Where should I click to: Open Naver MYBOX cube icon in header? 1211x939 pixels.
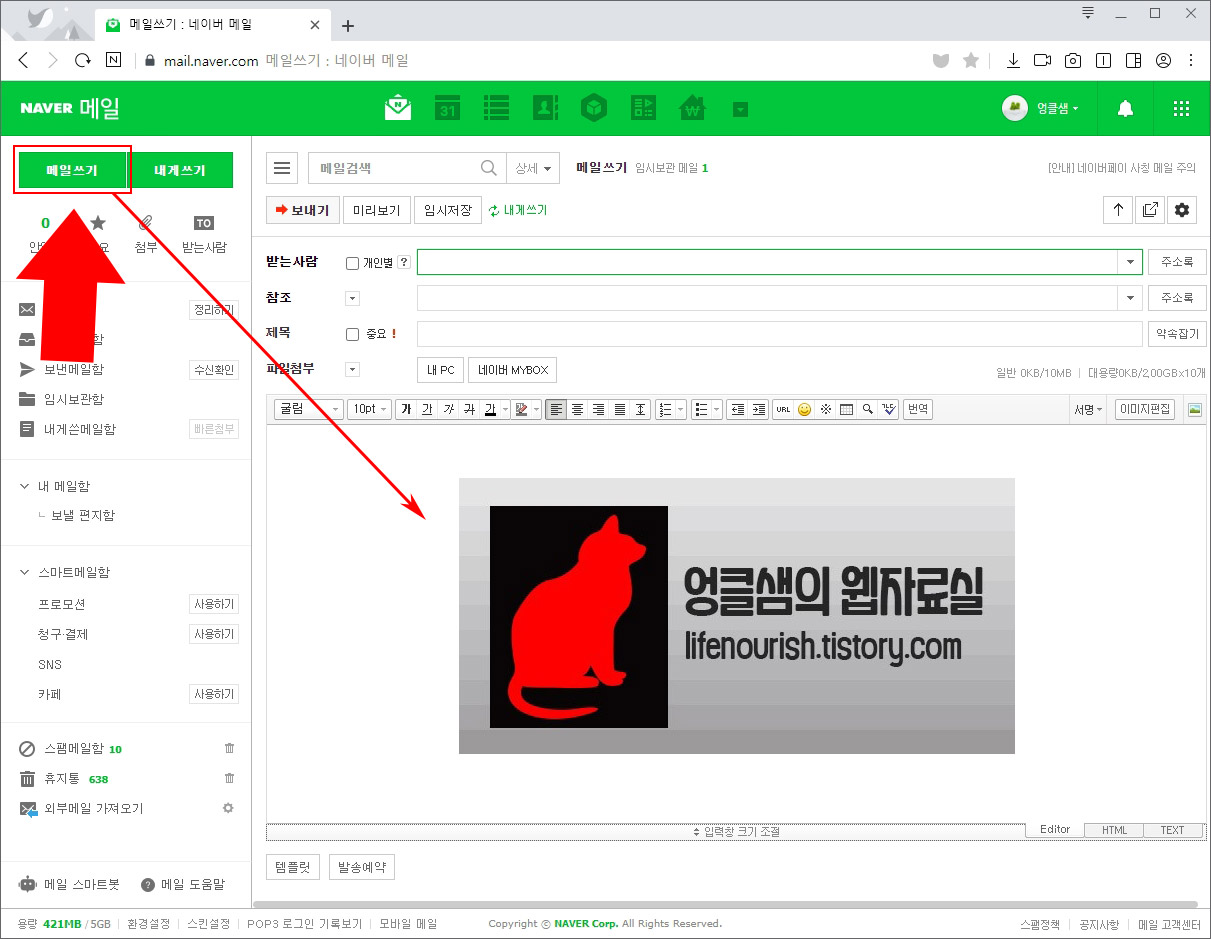click(594, 107)
